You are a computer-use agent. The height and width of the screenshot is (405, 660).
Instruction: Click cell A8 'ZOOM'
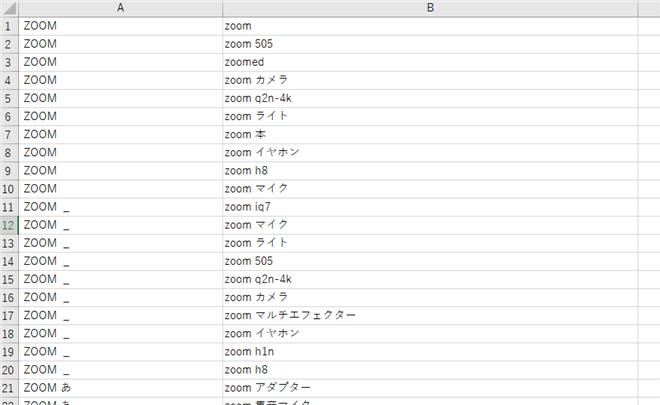point(120,153)
